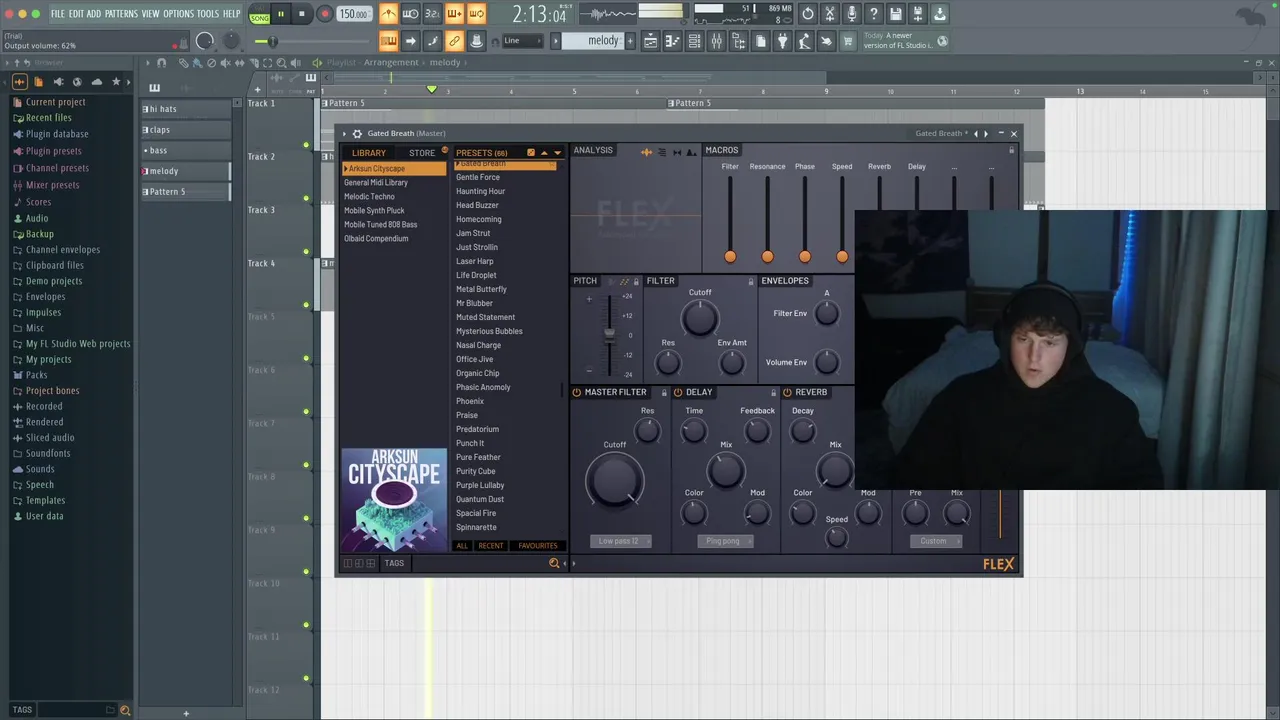Viewport: 1280px width, 720px height.
Task: Click the browser search magnifier icon at bottom
Action: coord(125,710)
